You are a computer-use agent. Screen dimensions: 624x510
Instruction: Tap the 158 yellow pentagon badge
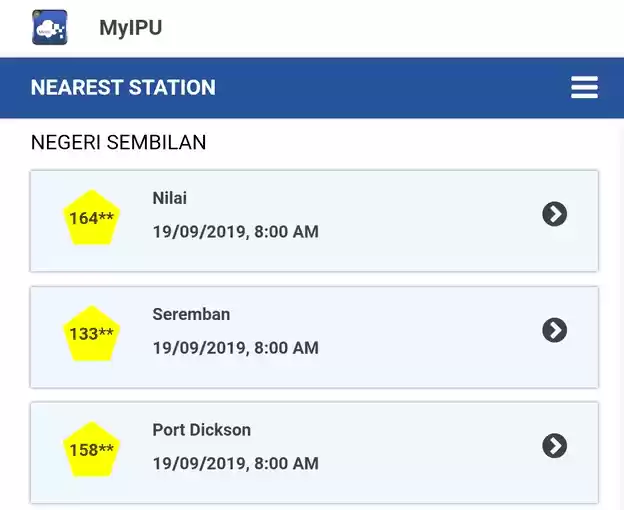[x=92, y=450]
